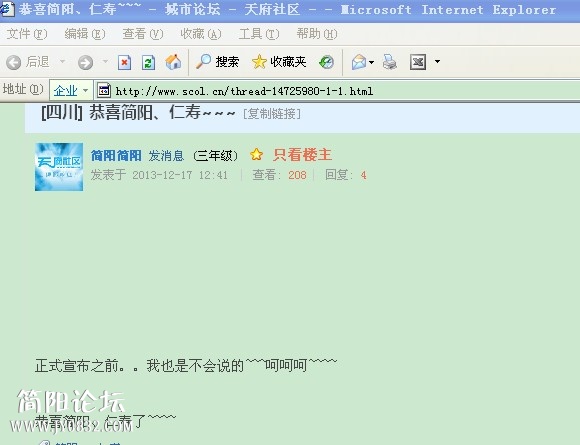
Task: Expand the Mail button dropdown arrow
Action: point(371,62)
